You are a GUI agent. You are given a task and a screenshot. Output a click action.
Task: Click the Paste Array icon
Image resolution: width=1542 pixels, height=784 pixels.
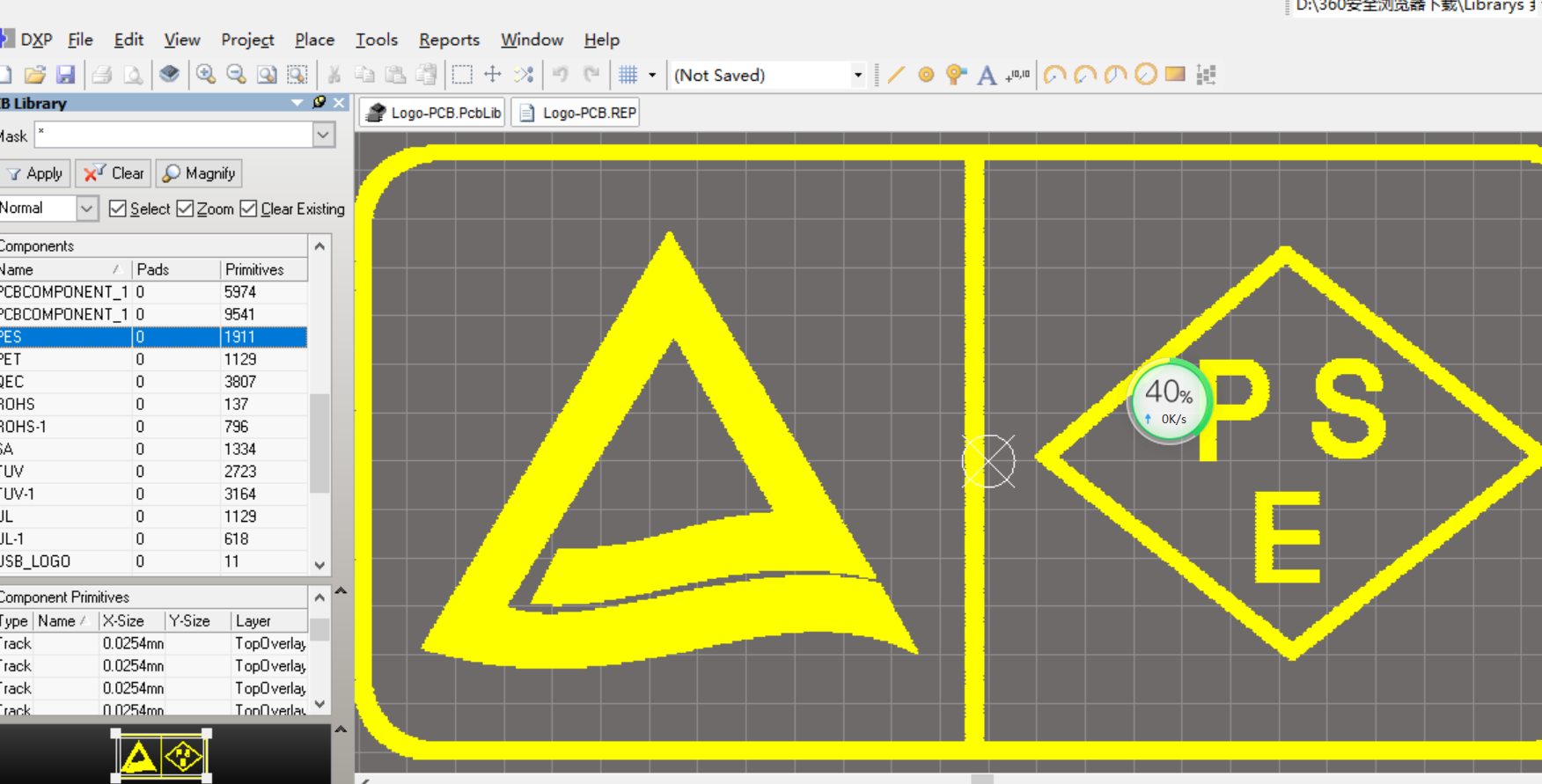[x=1206, y=75]
